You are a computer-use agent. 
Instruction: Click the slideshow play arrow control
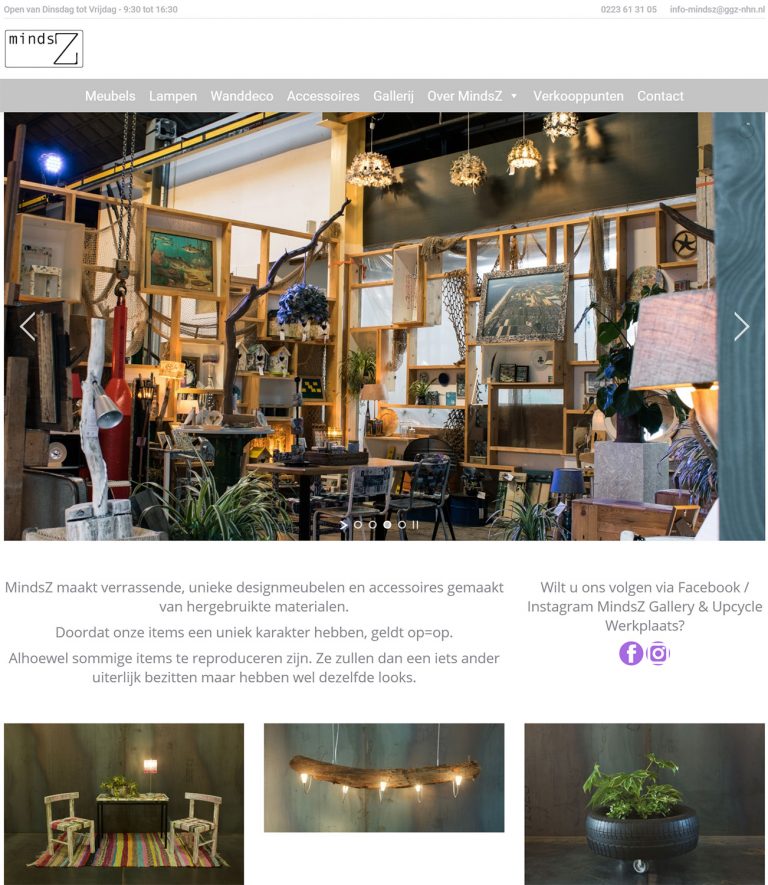(x=344, y=524)
